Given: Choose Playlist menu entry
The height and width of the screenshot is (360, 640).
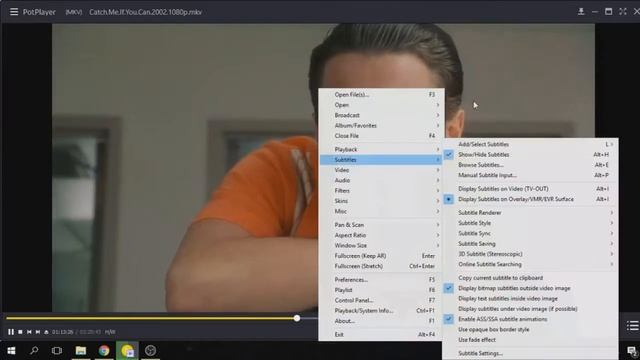Looking at the screenshot, I should [381, 290].
